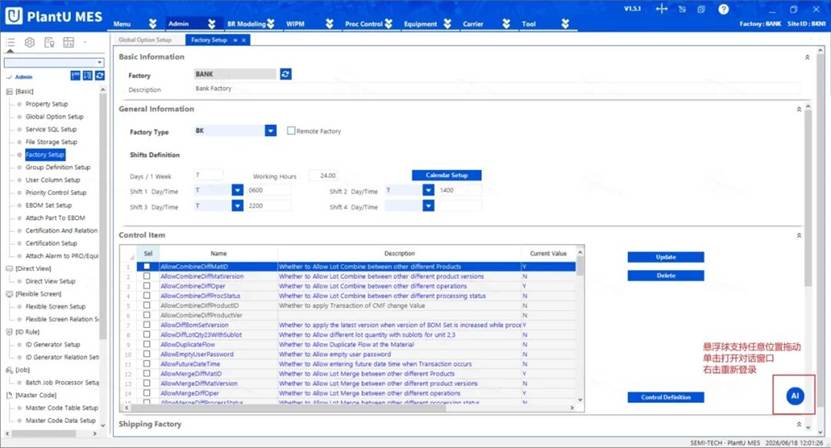Collapse the Control Item section
831x448 pixels.
(799, 235)
